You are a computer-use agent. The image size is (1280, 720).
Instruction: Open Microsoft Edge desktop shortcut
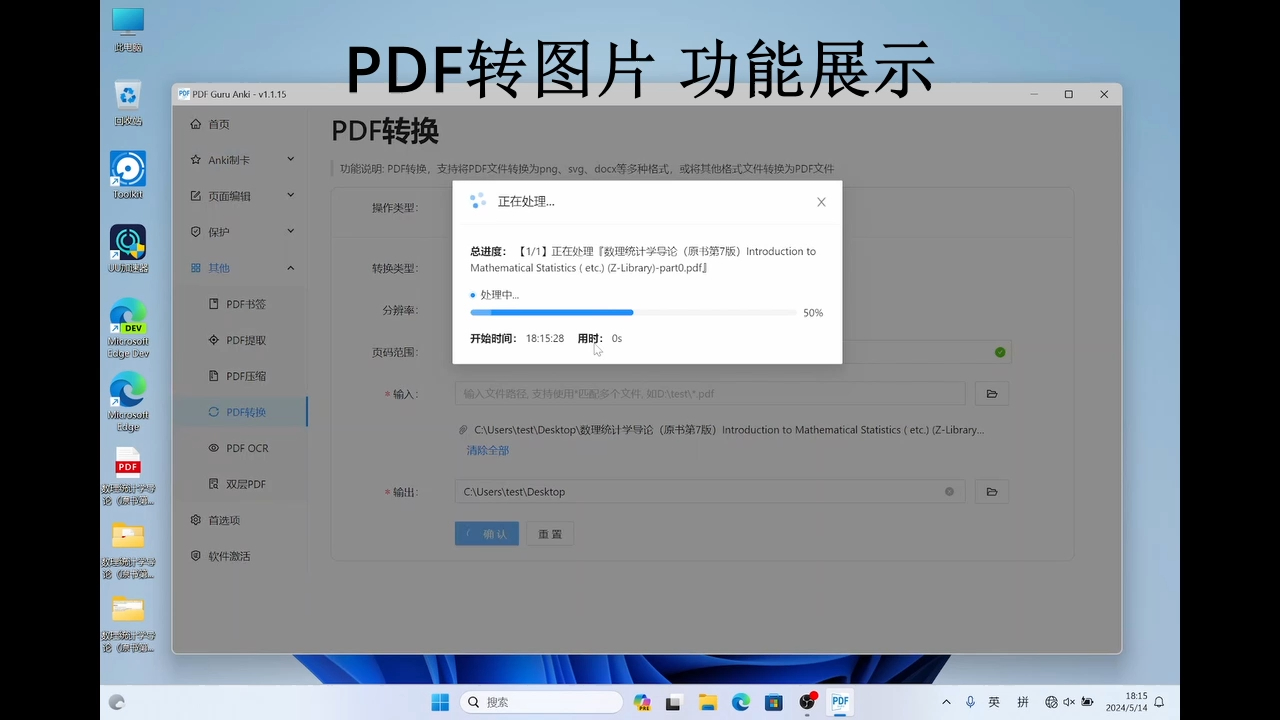pyautogui.click(x=128, y=402)
